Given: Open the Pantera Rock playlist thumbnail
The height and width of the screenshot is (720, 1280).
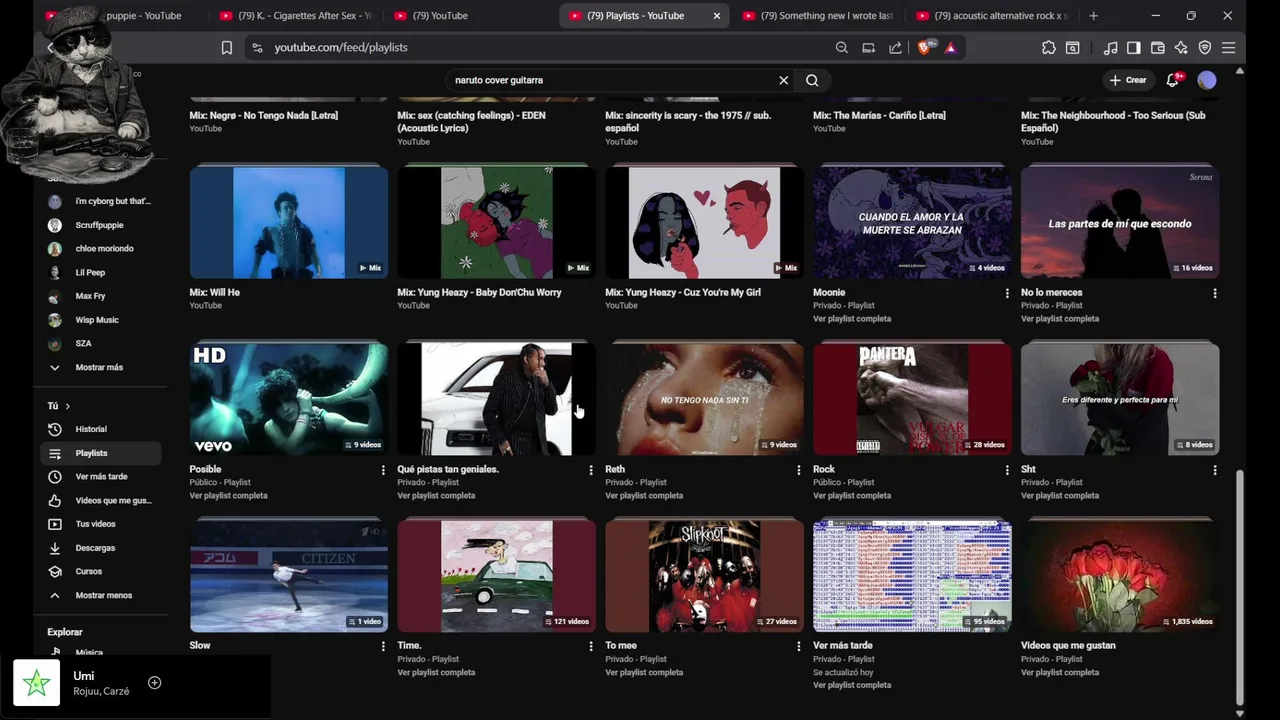Looking at the screenshot, I should [x=912, y=399].
